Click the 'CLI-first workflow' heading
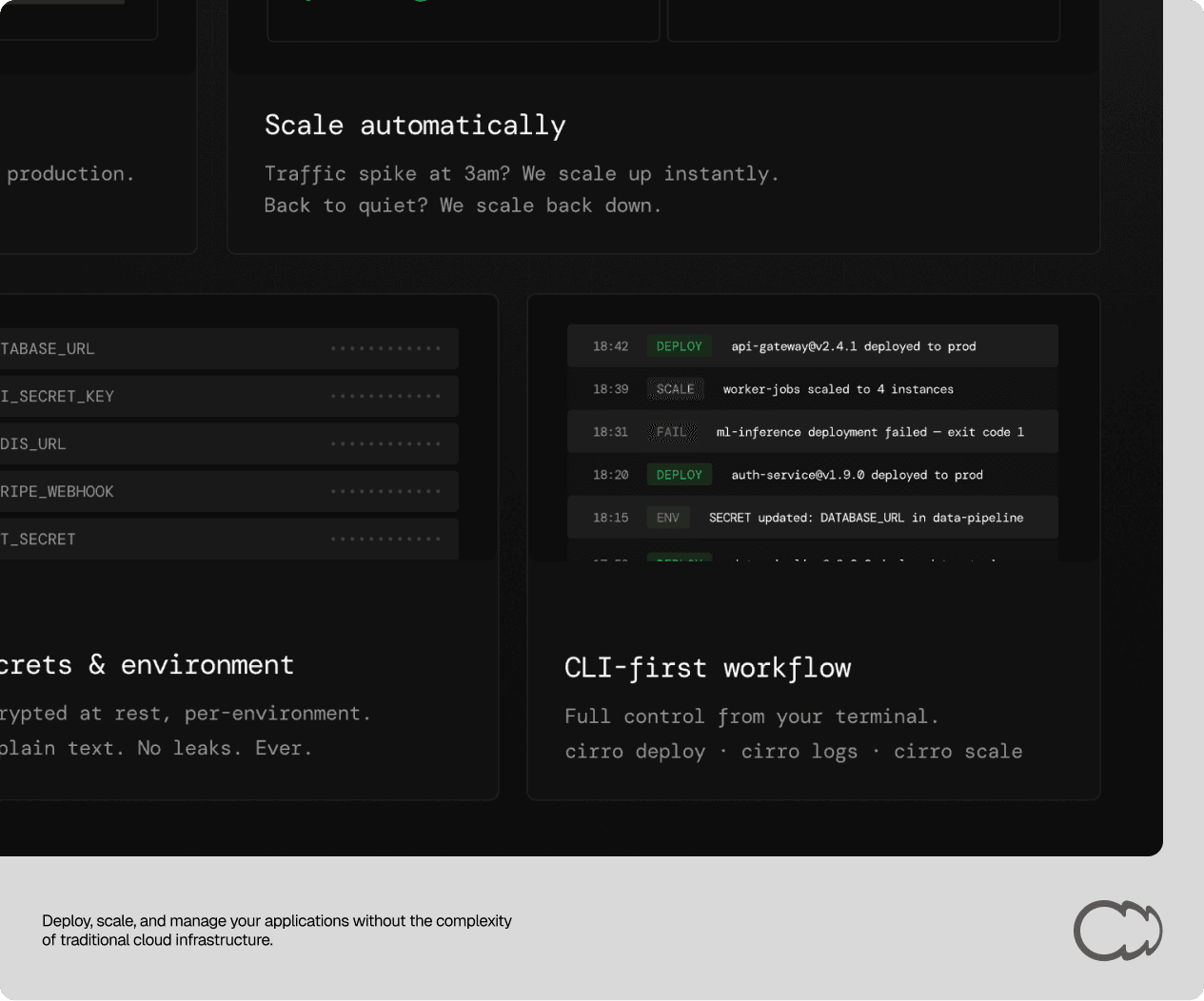Image resolution: width=1204 pixels, height=1001 pixels. click(x=707, y=668)
